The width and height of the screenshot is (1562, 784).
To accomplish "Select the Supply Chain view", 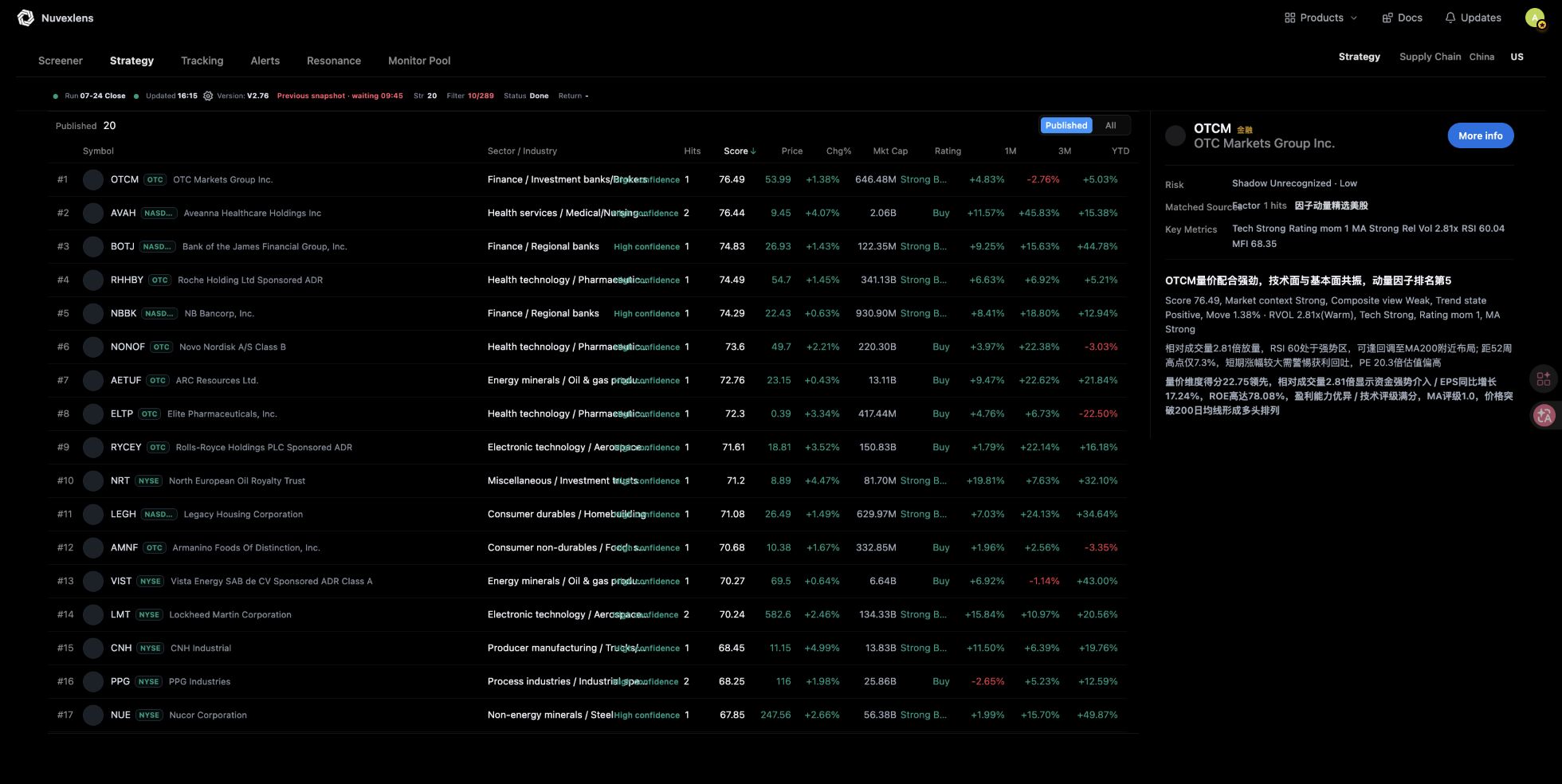I will [1430, 57].
